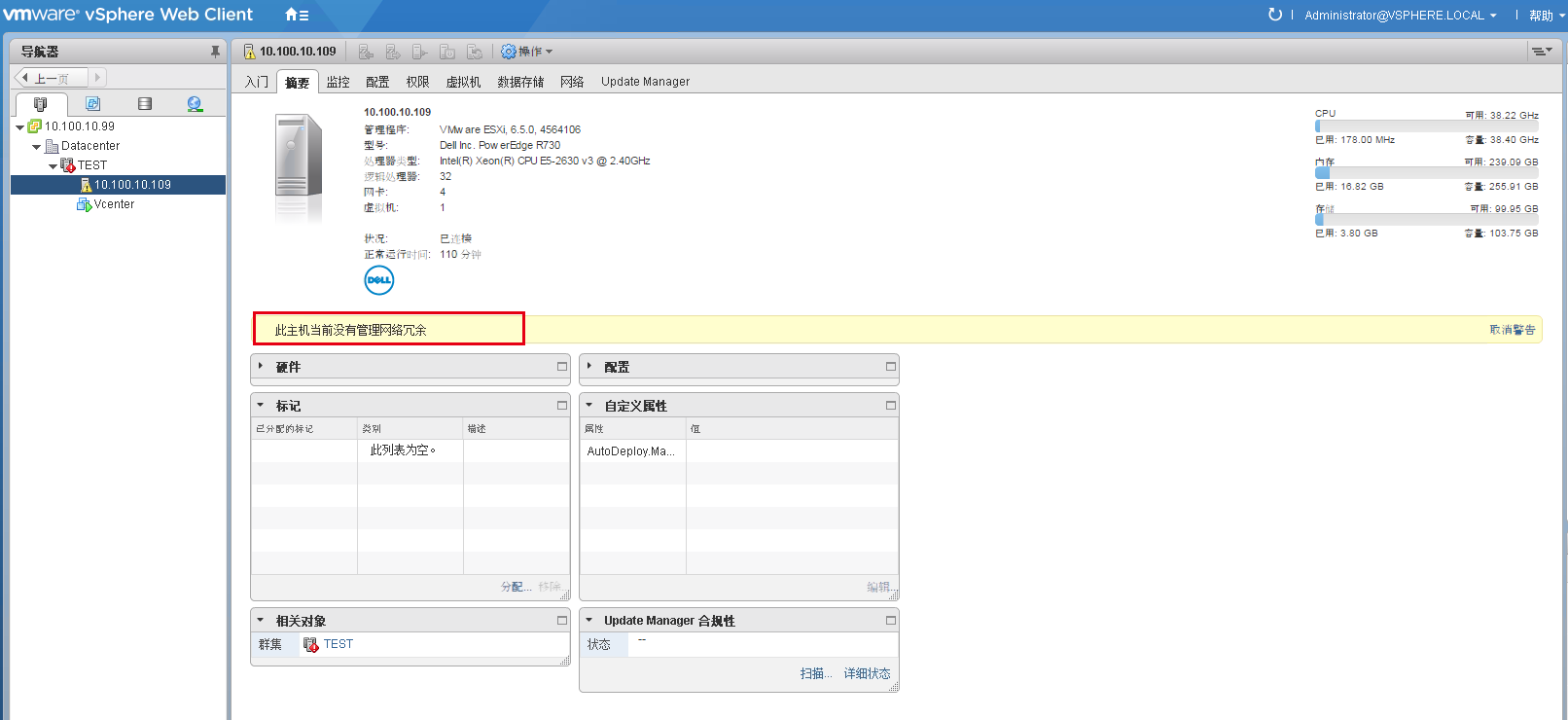Click the second greyed host action toolbar icon
1568x720 pixels.
pos(393,52)
